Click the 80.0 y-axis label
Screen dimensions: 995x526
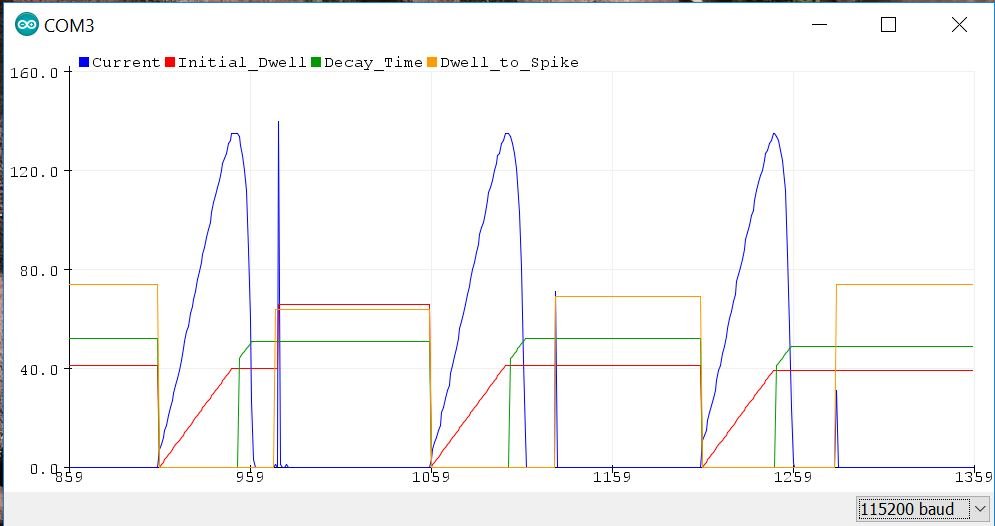(x=42, y=270)
